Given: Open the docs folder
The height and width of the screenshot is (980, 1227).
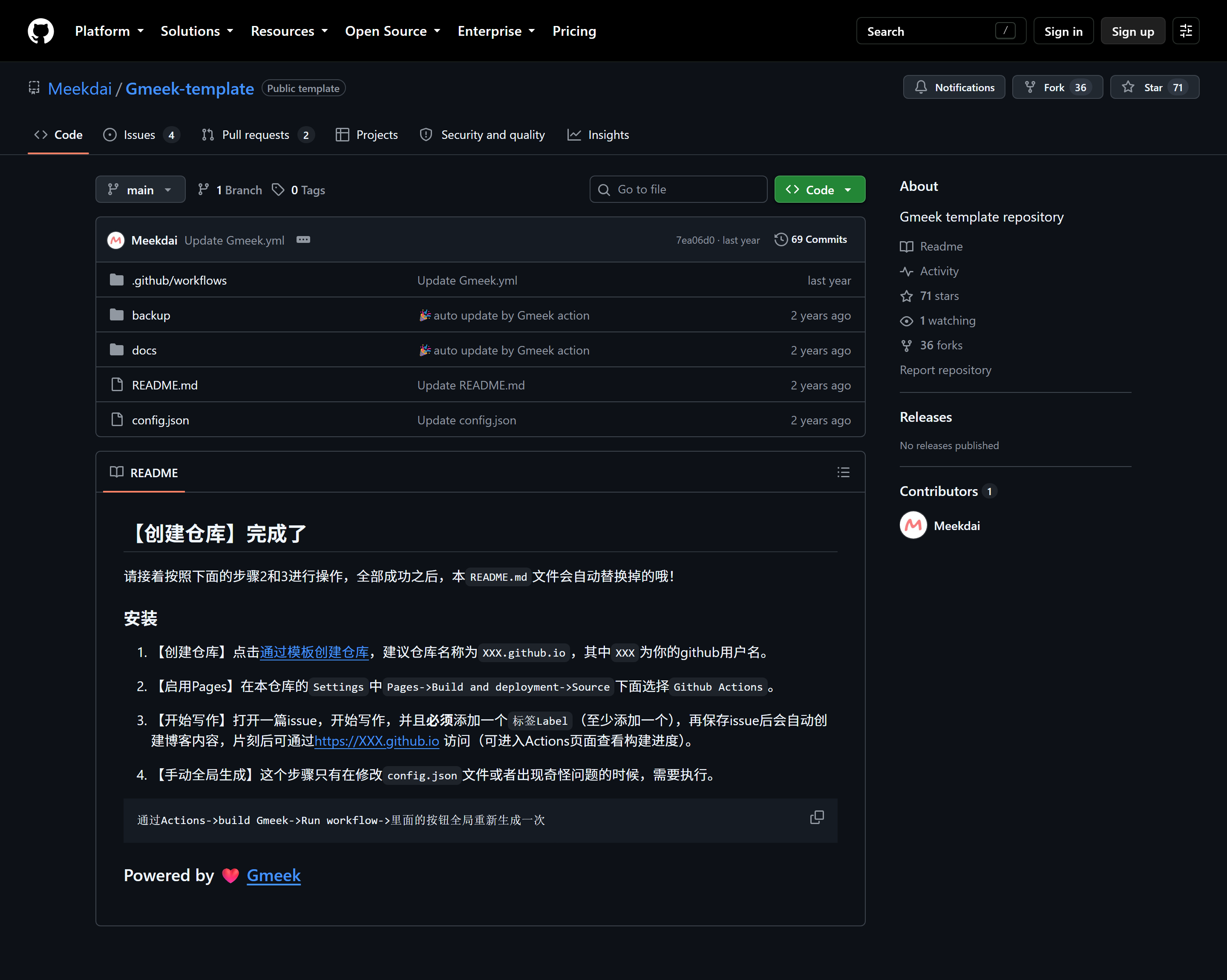Looking at the screenshot, I should (144, 350).
